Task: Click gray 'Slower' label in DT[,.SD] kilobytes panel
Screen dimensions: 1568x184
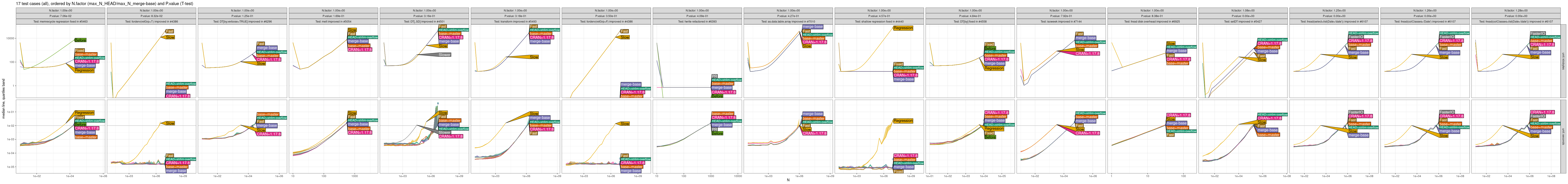Action: click(444, 55)
